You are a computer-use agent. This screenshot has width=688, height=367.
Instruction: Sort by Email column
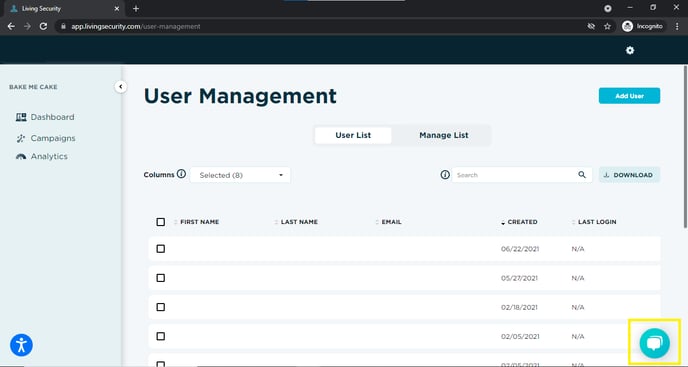pyautogui.click(x=388, y=222)
